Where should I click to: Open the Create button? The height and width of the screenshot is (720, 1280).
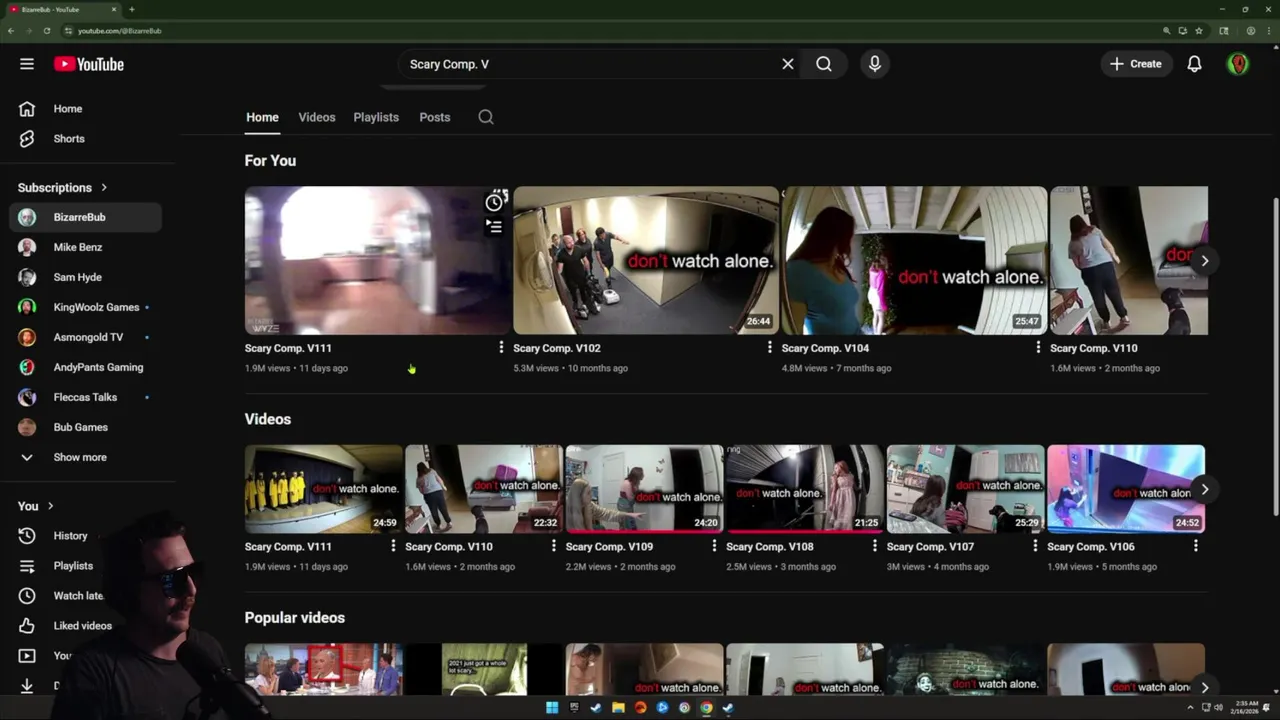[1136, 64]
